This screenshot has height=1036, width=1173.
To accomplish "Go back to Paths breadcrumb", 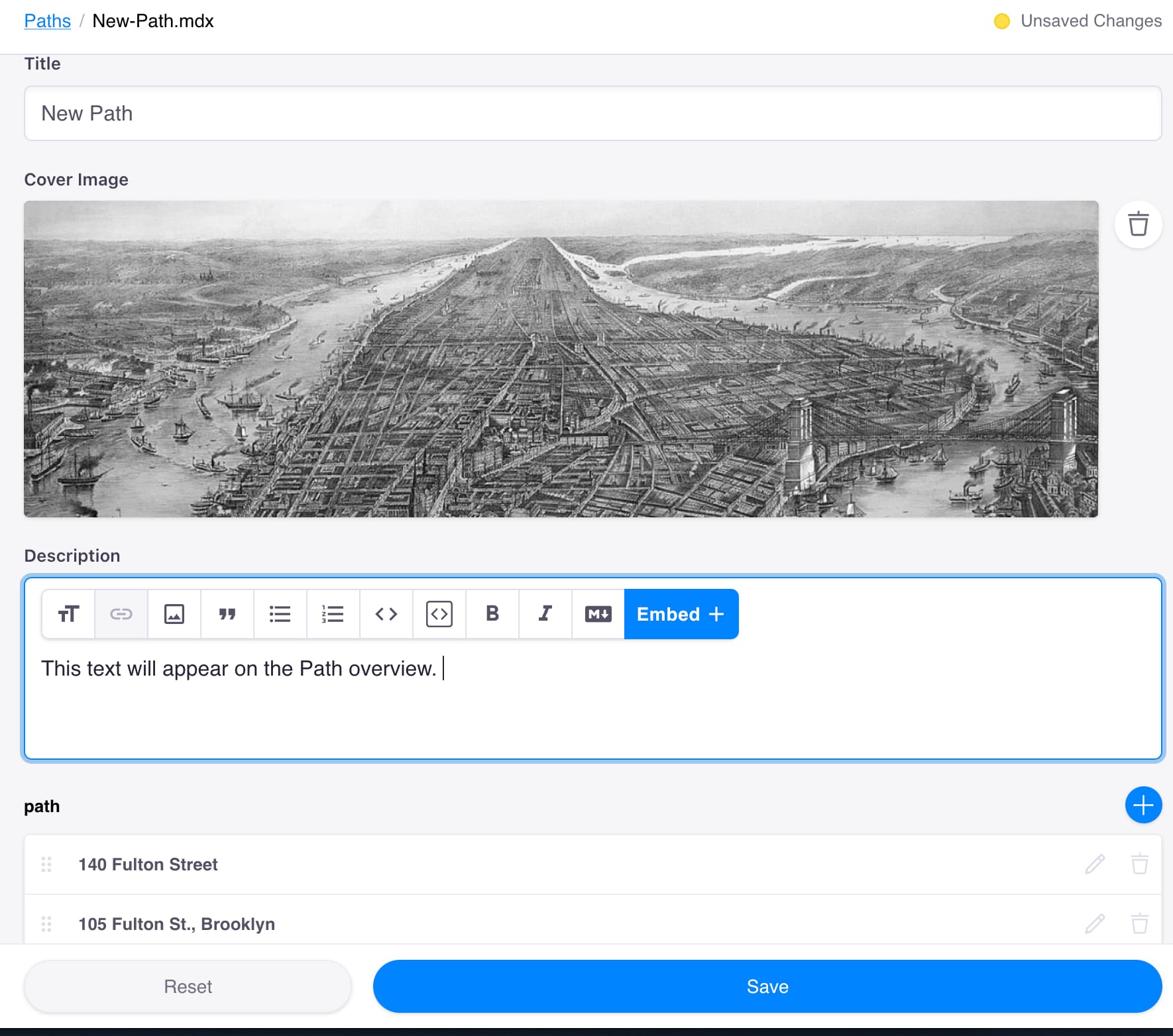I will pyautogui.click(x=47, y=21).
